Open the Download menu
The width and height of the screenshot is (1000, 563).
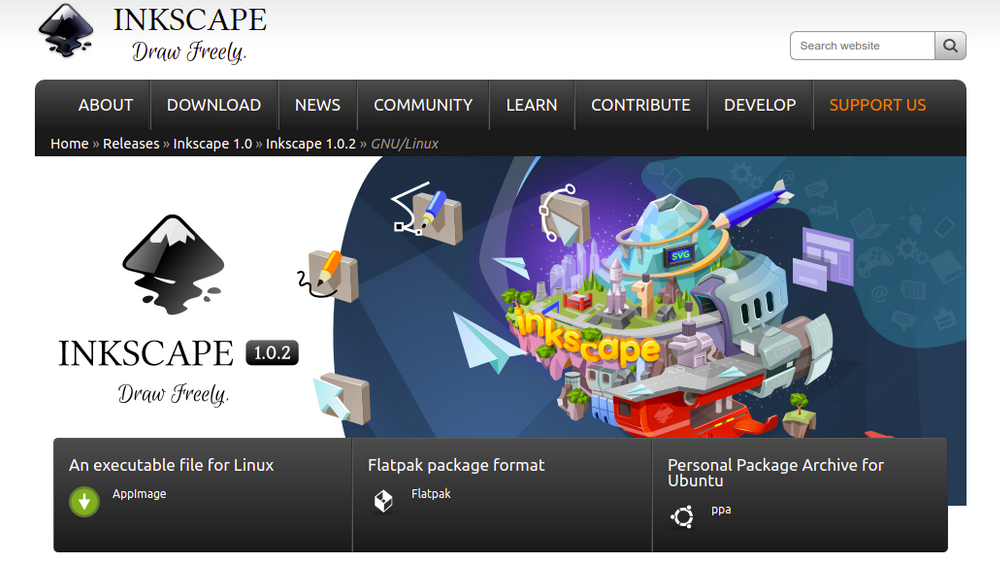[x=213, y=105]
